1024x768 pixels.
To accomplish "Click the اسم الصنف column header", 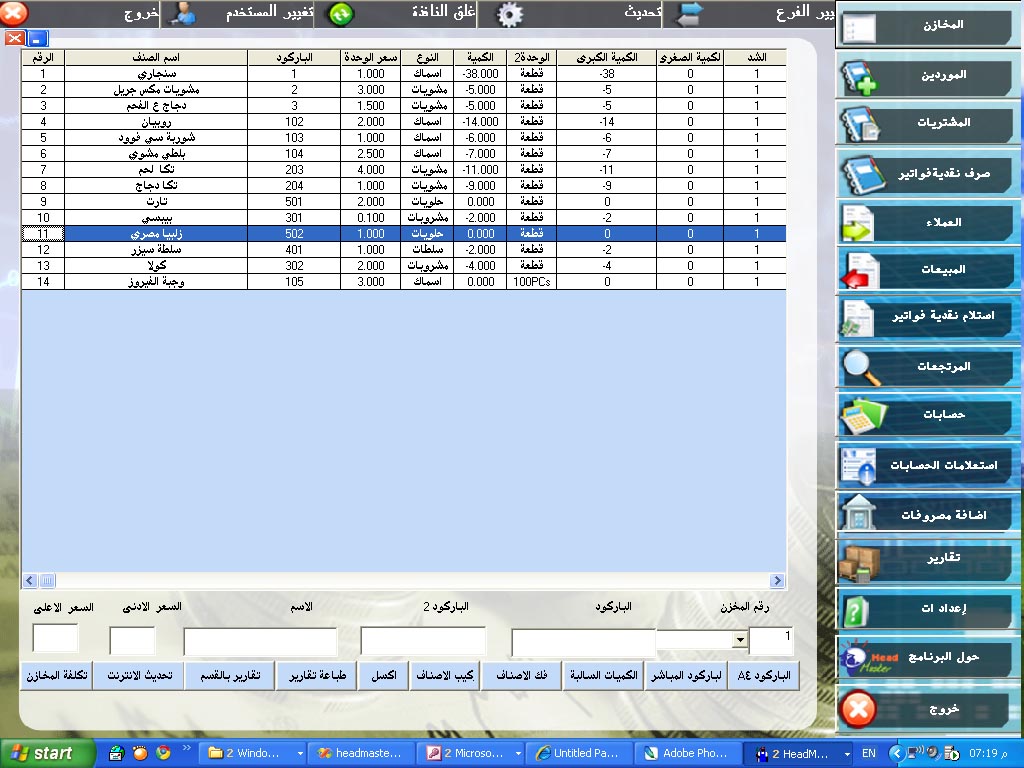I will (156, 58).
